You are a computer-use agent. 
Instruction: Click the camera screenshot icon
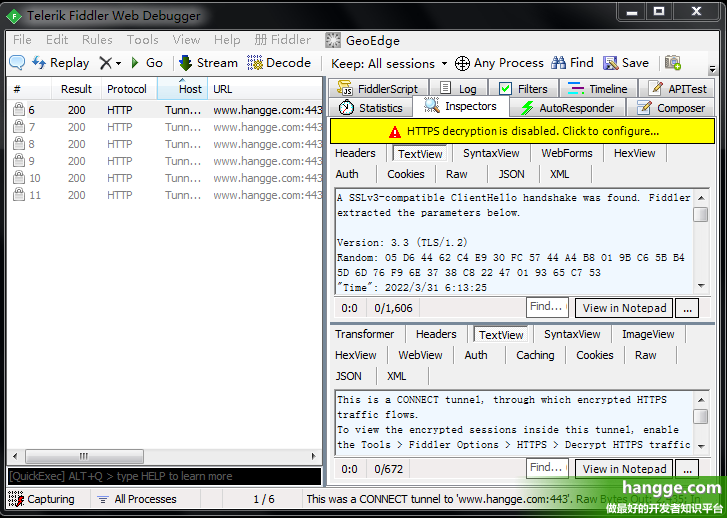[x=673, y=63]
